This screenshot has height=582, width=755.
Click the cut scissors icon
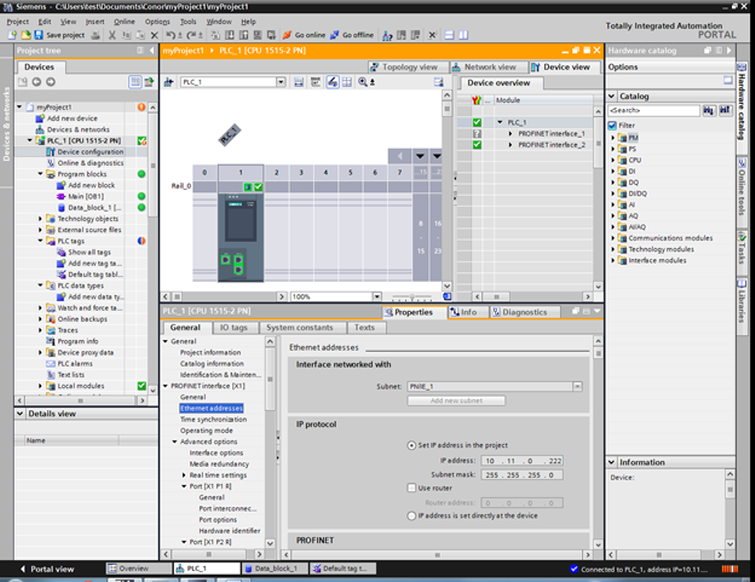point(112,35)
